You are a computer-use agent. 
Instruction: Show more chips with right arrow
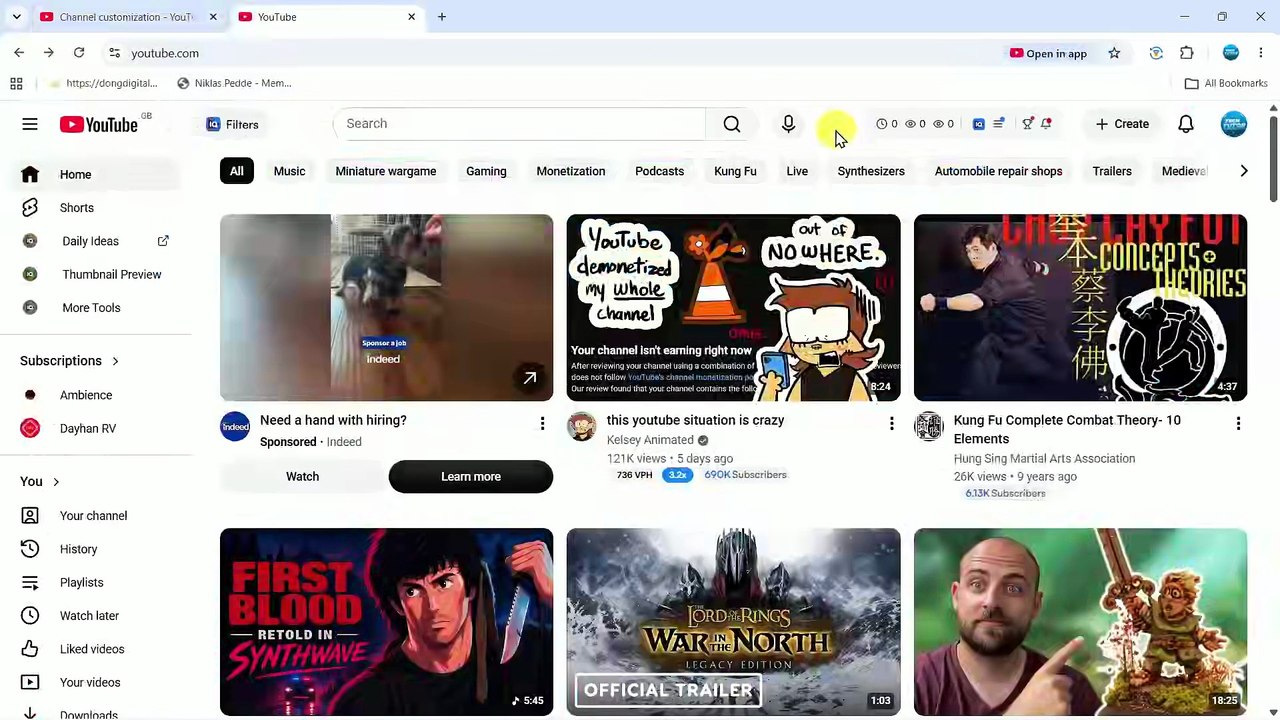pyautogui.click(x=1244, y=171)
